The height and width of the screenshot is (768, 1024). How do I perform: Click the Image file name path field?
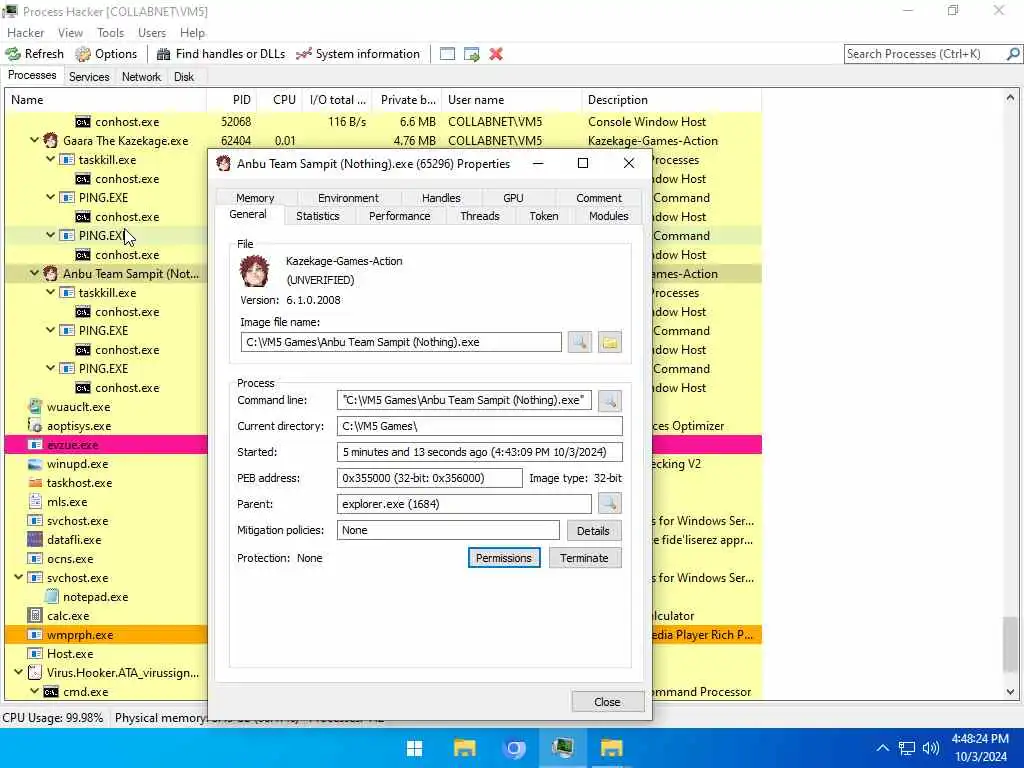pyautogui.click(x=401, y=342)
